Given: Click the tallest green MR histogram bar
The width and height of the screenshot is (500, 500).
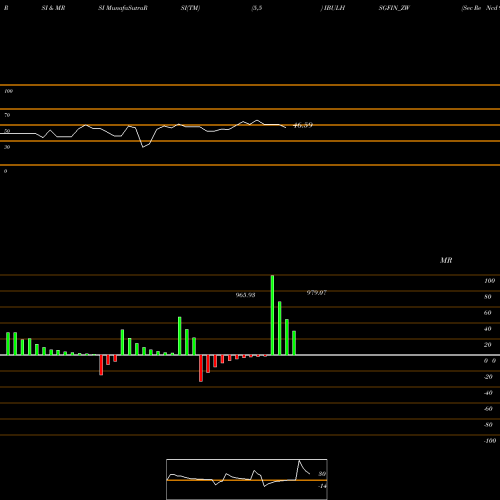Looking at the screenshot, I should tap(272, 315).
